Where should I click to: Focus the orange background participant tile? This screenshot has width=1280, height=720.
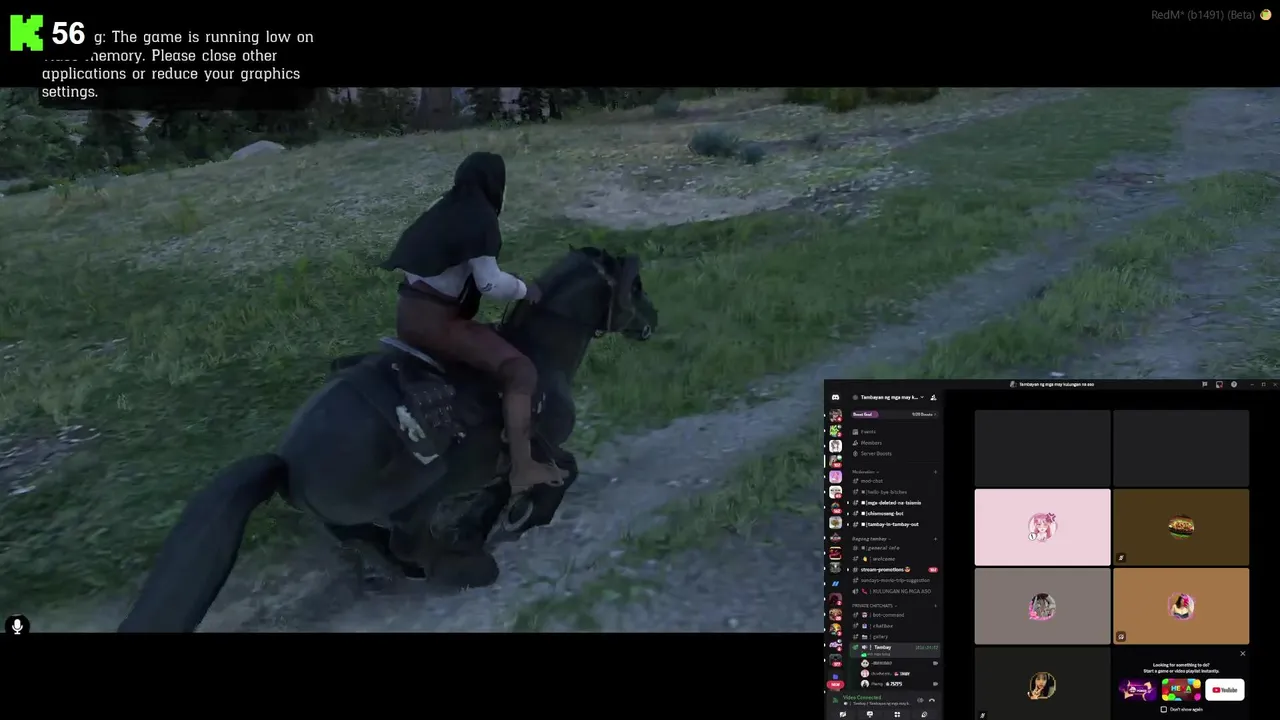pos(1181,606)
